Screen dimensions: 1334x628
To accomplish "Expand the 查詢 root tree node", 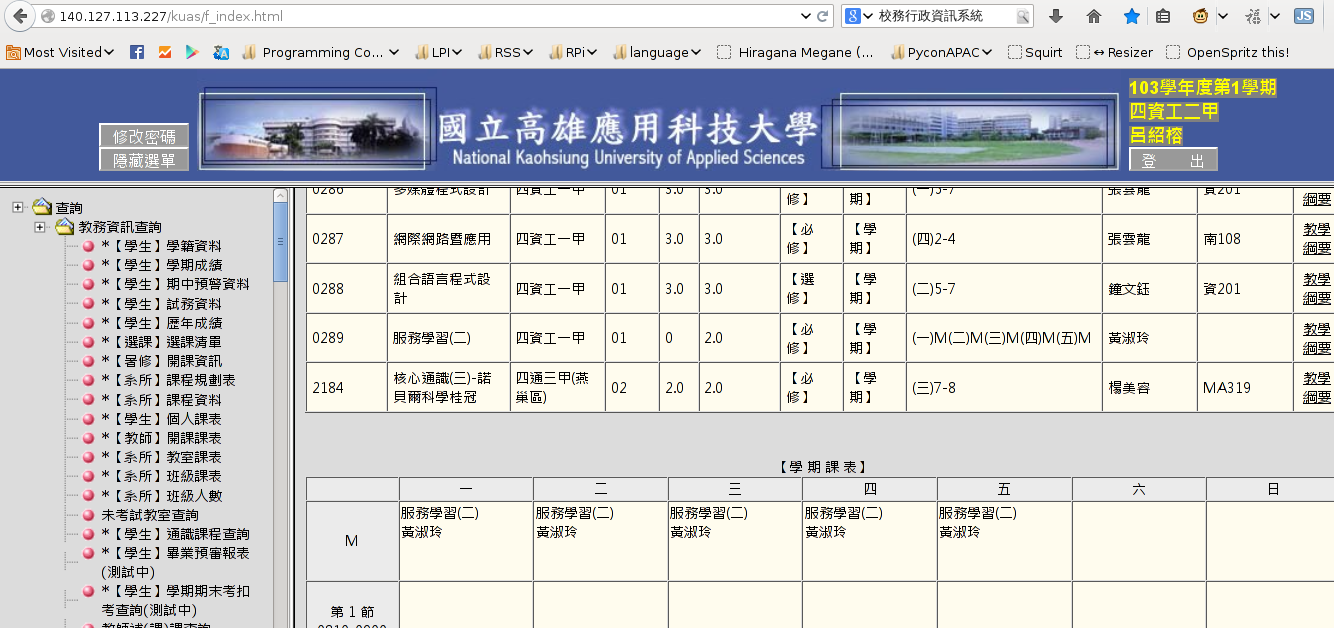I will [18, 207].
